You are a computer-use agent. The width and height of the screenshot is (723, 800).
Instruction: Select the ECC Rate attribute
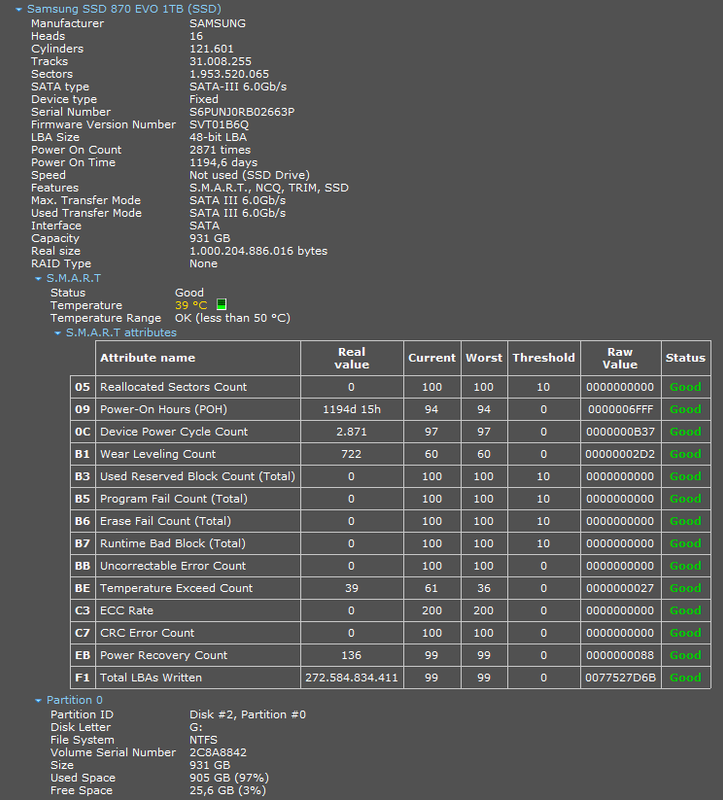[x=127, y=611]
